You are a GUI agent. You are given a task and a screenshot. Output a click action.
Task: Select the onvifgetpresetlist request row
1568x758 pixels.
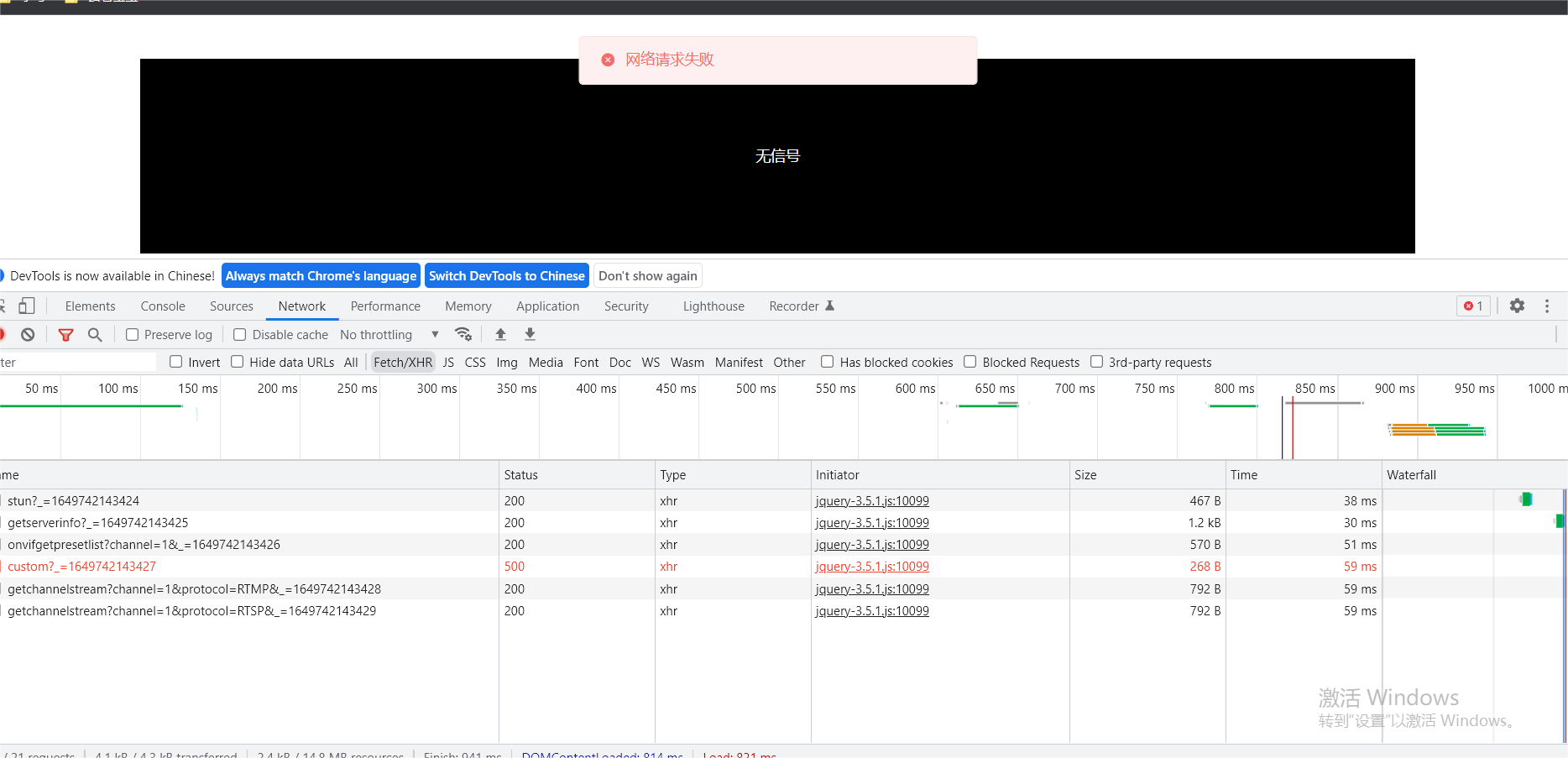pyautogui.click(x=782, y=544)
